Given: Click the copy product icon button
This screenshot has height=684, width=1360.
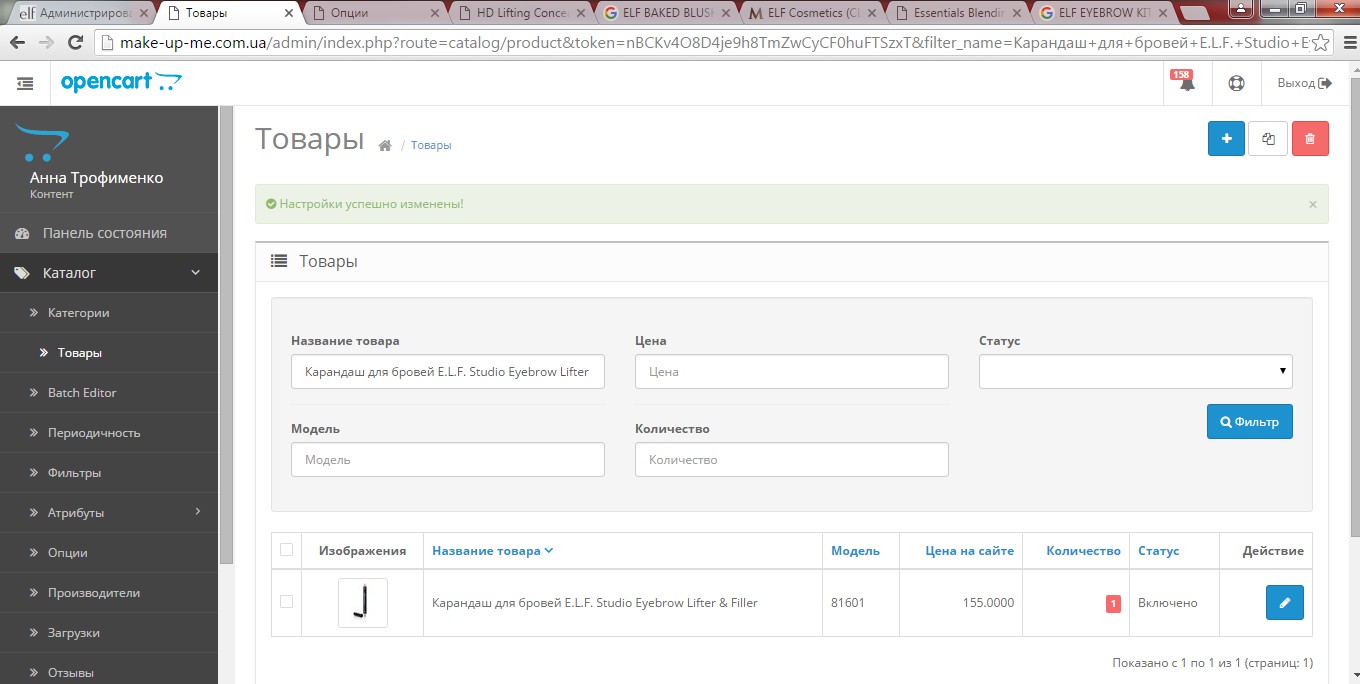Looking at the screenshot, I should pos(1268,139).
